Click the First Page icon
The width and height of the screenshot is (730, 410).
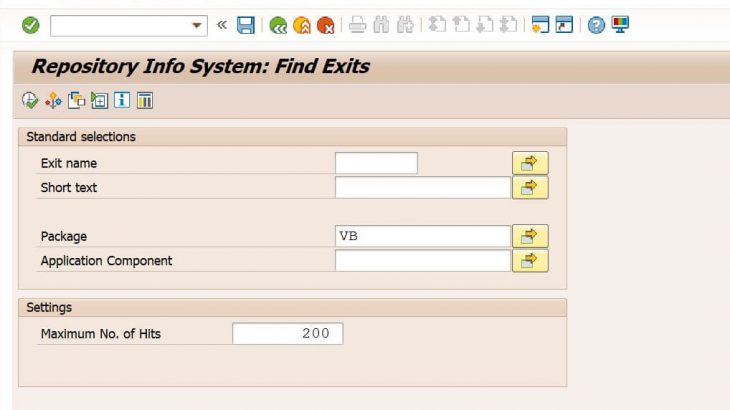(x=437, y=24)
